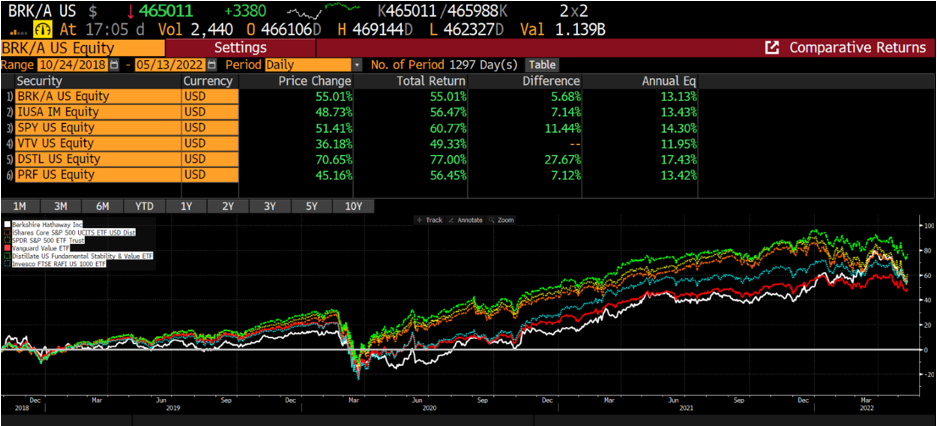Sort by Total Return column header

[410, 81]
